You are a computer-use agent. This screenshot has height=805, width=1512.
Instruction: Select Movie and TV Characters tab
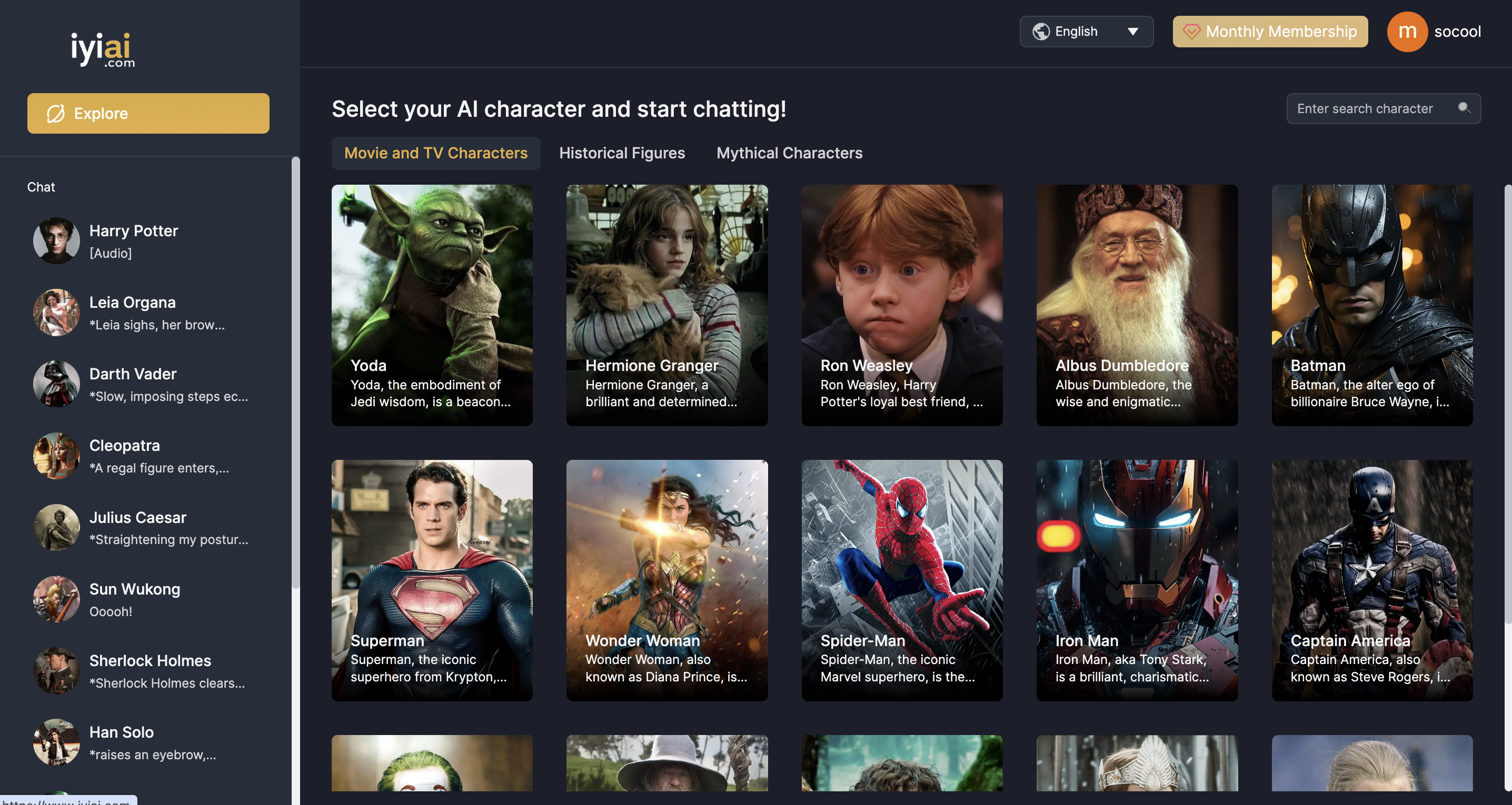tap(435, 153)
